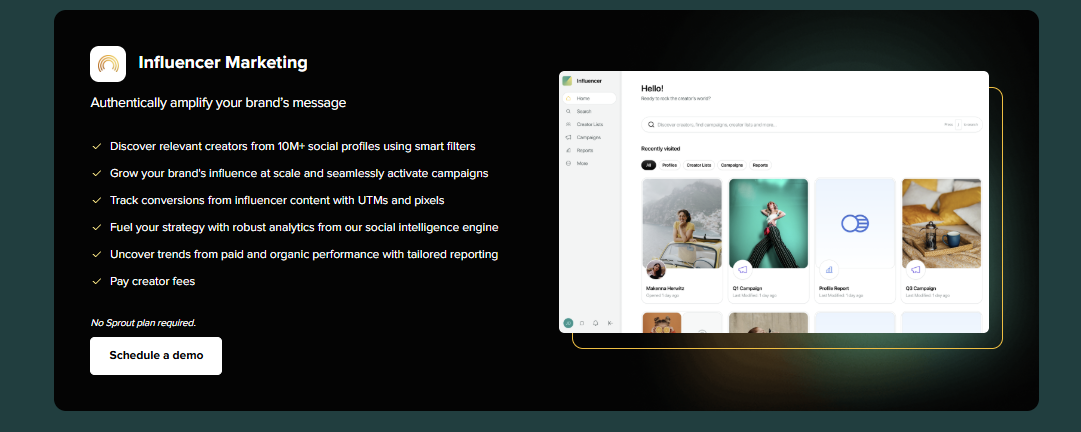Viewport: 1081px width, 432px height.
Task: Click the "Grow your brand's influence" bullet text
Action: point(299,173)
